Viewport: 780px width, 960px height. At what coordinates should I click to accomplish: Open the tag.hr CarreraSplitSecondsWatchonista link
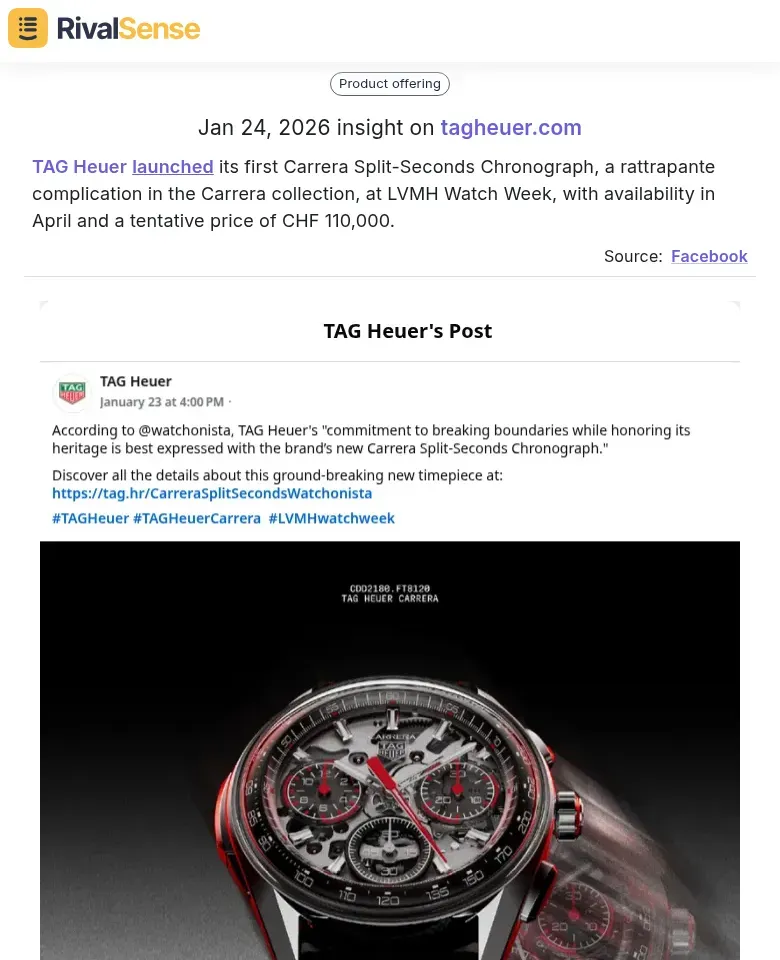coord(212,493)
